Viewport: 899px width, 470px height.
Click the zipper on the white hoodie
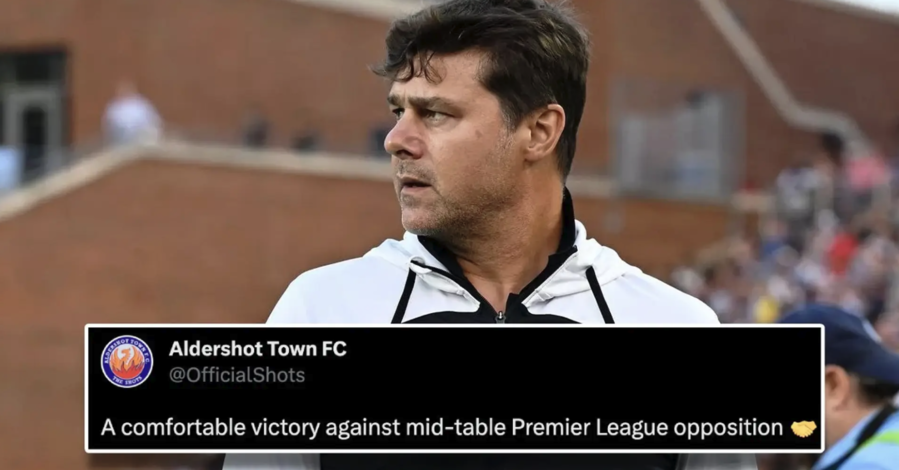pos(500,315)
